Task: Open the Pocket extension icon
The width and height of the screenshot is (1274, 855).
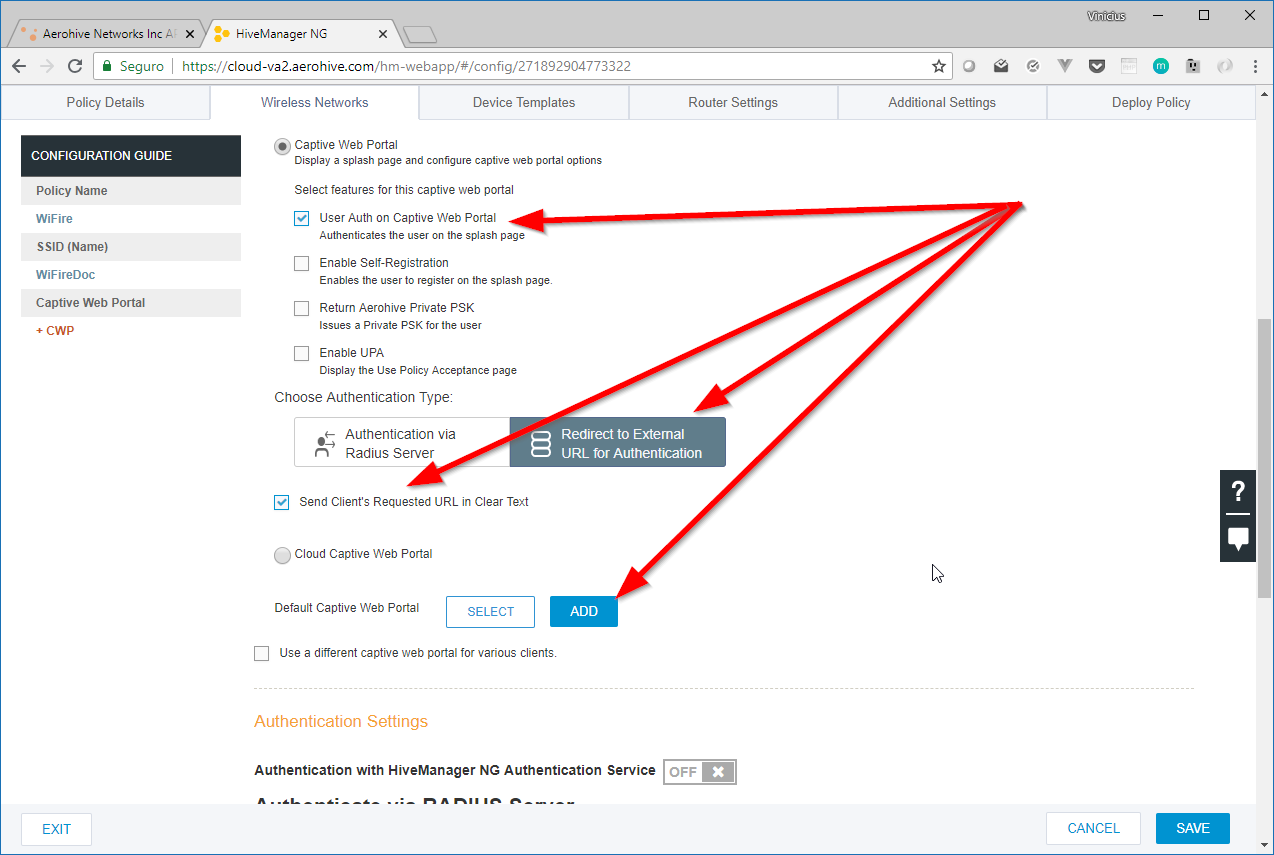Action: [1097, 66]
